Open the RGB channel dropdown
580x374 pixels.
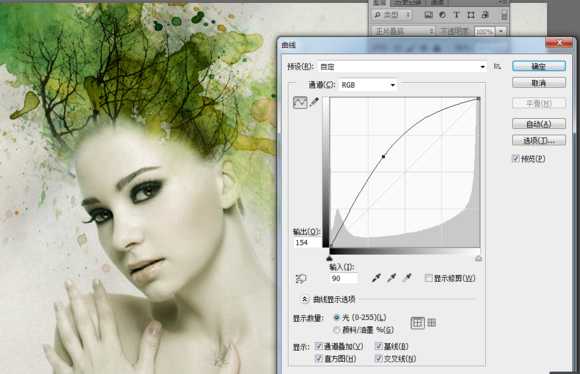(x=368, y=85)
